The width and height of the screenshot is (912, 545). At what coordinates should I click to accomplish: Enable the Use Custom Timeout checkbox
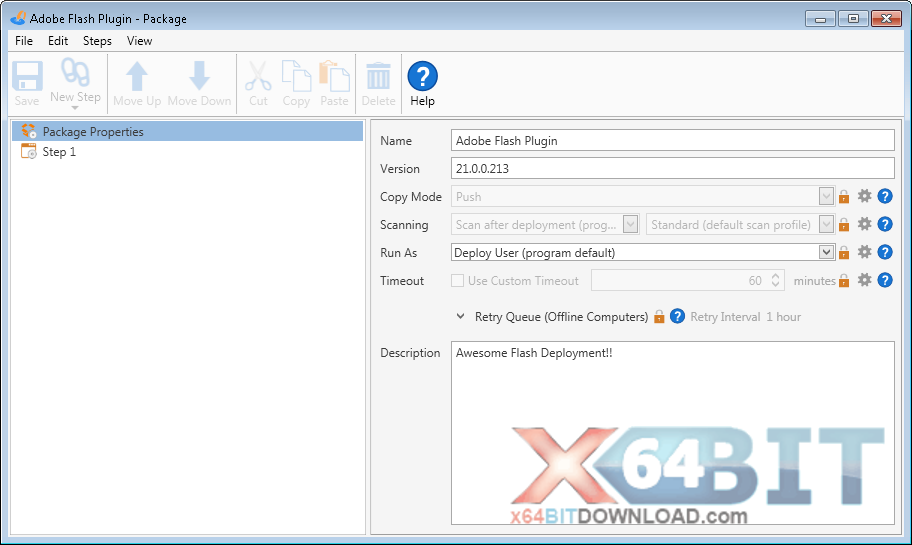tap(458, 280)
